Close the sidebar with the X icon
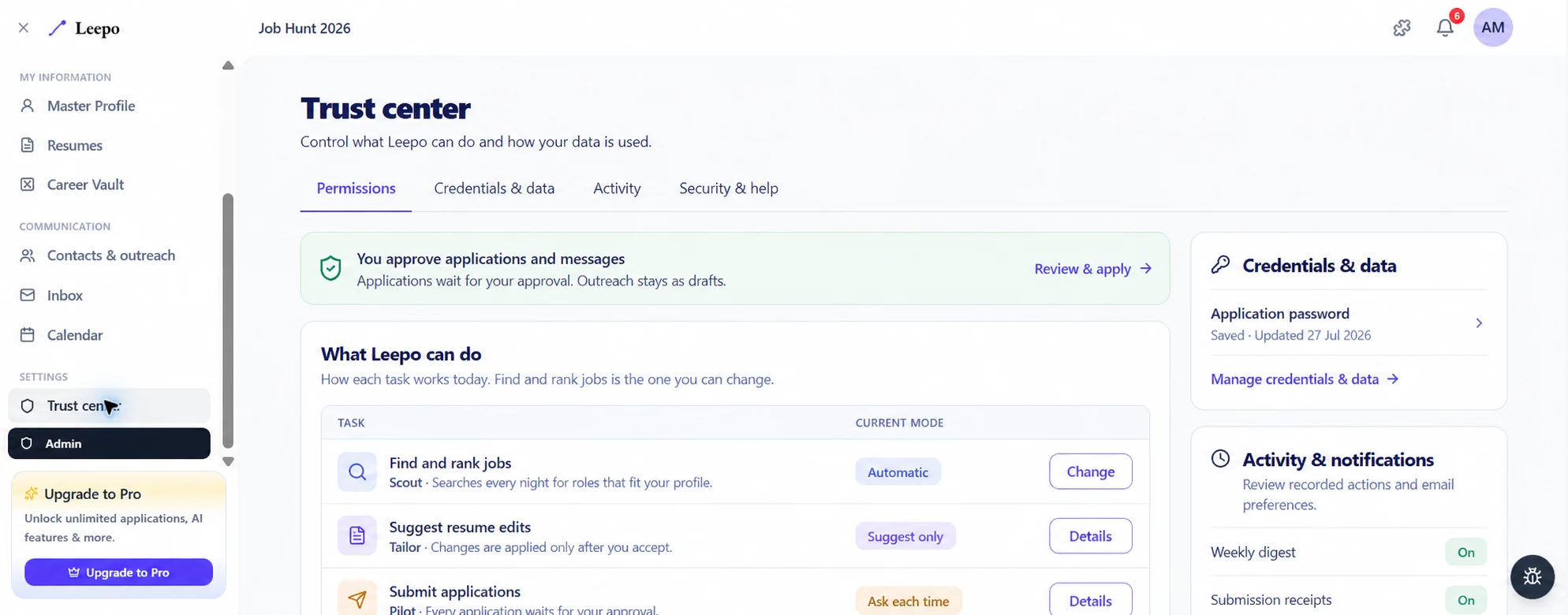Viewport: 1568px width, 615px height. (24, 28)
